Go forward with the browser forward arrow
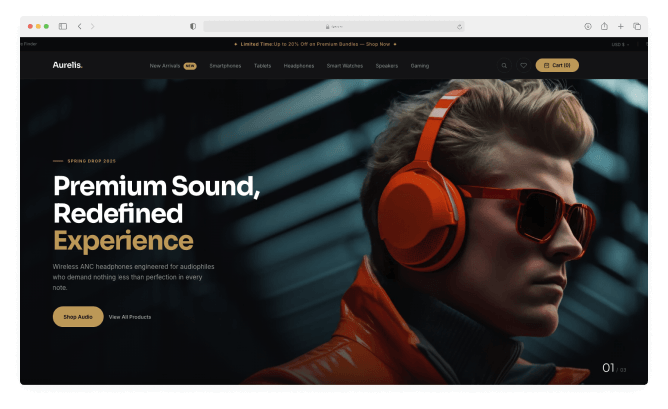668x409 pixels. pyautogui.click(x=92, y=26)
